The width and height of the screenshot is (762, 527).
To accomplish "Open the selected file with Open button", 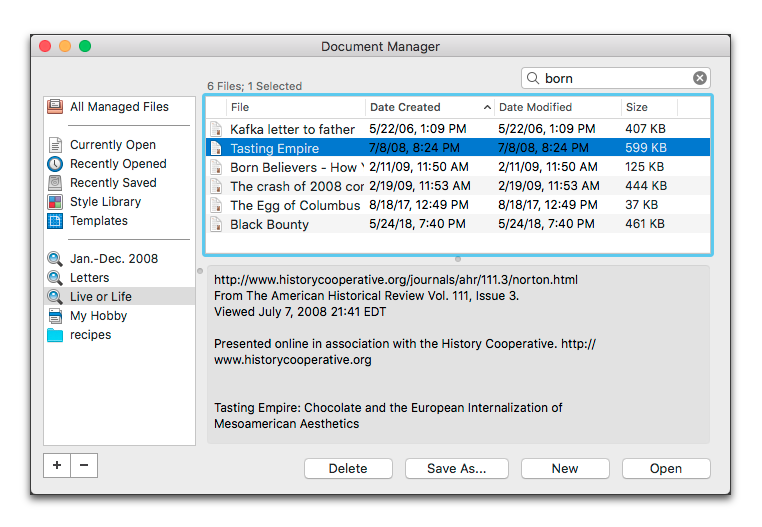I will pyautogui.click(x=666, y=468).
